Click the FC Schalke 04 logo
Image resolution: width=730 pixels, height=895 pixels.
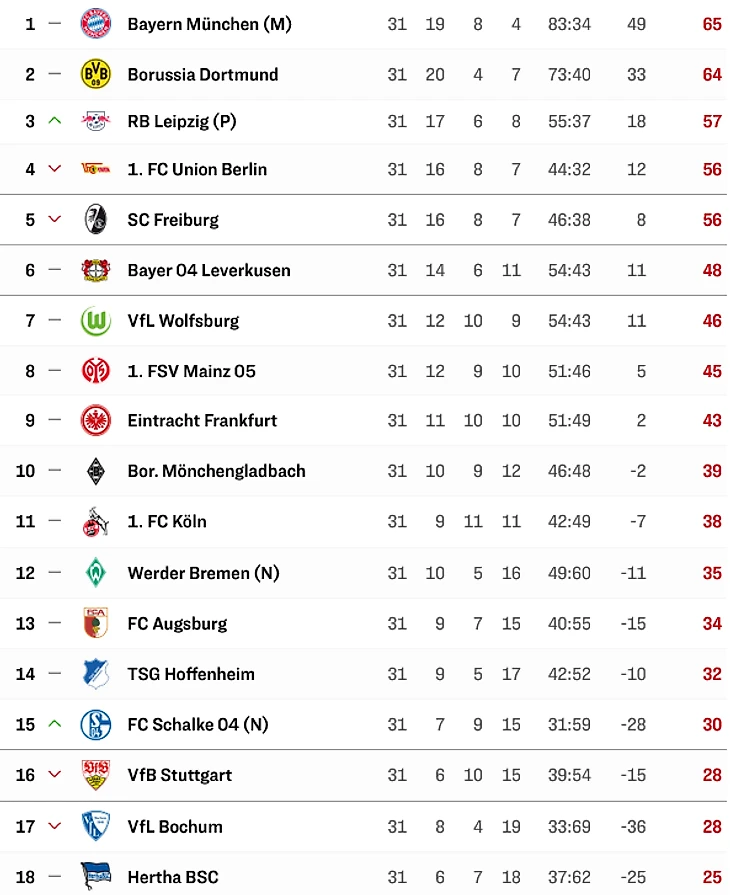click(x=96, y=724)
